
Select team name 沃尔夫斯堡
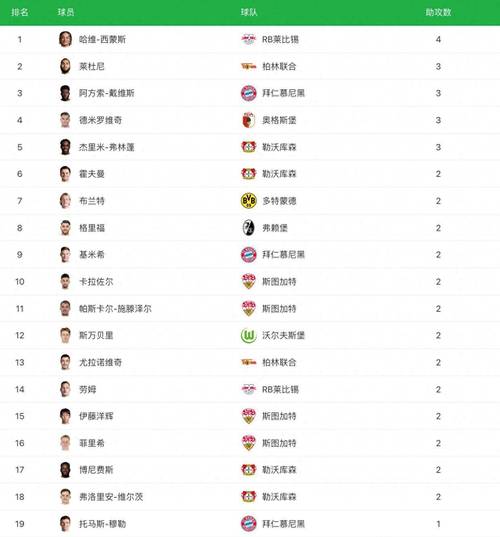click(x=284, y=335)
